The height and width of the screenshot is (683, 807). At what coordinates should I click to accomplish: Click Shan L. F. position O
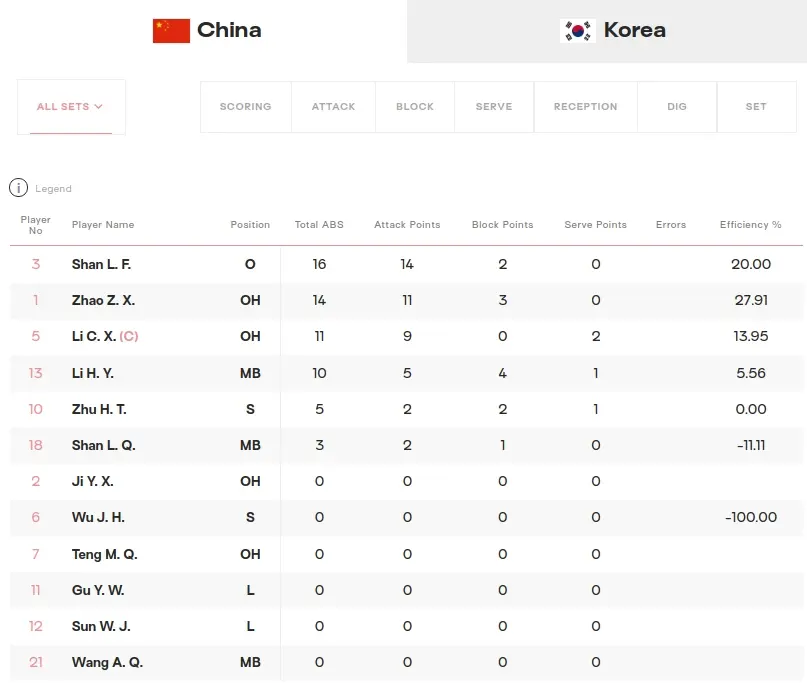250,264
